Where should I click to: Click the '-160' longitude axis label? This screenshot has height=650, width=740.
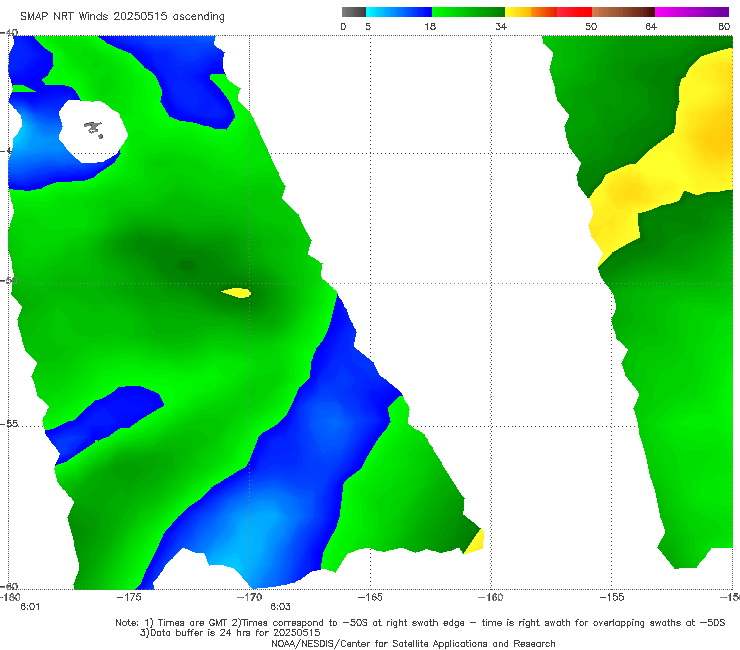(491, 597)
